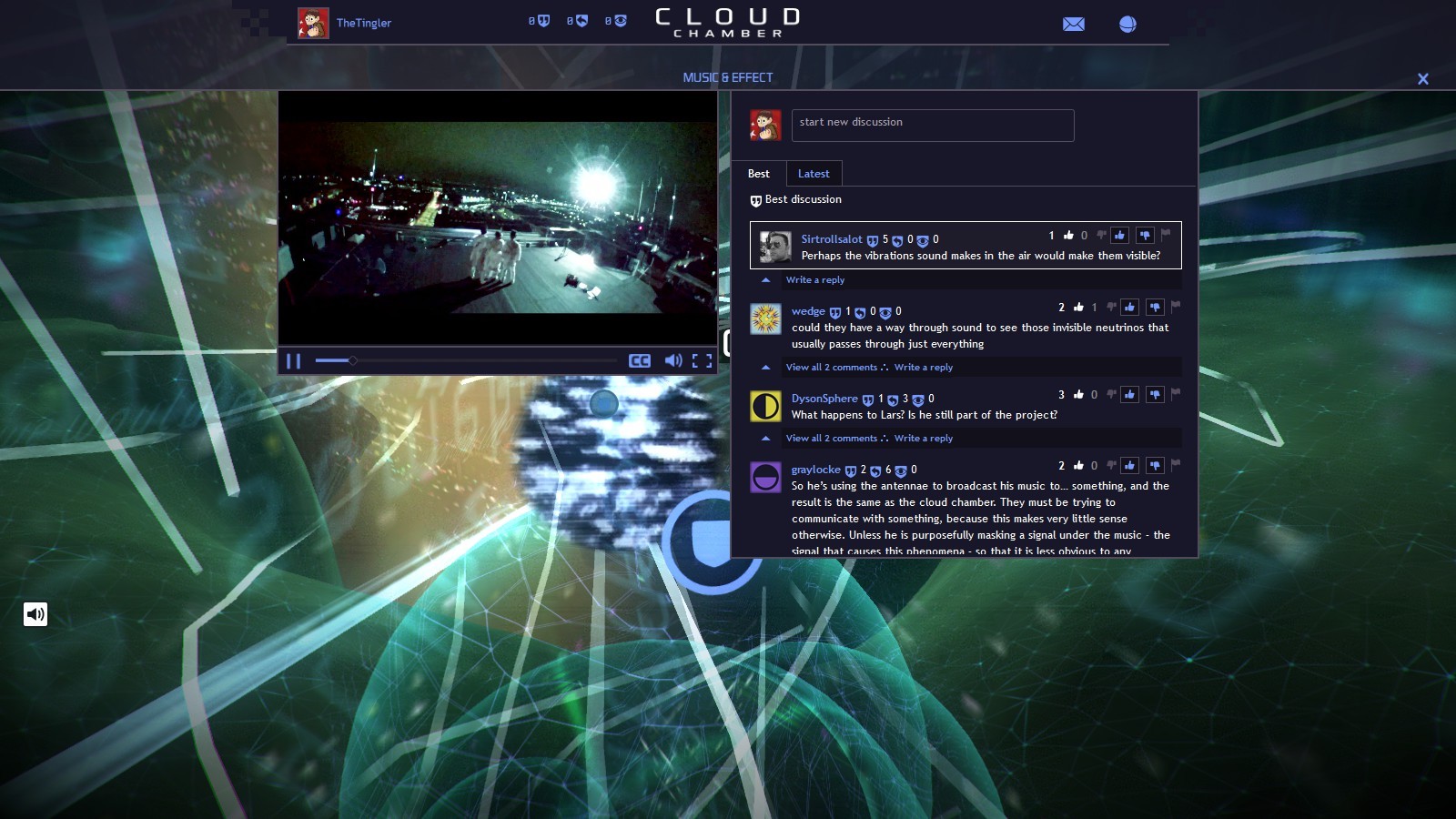Screen dimensions: 1456x819
Task: Flag Sirtrollsalot's comment
Action: pos(1166,235)
